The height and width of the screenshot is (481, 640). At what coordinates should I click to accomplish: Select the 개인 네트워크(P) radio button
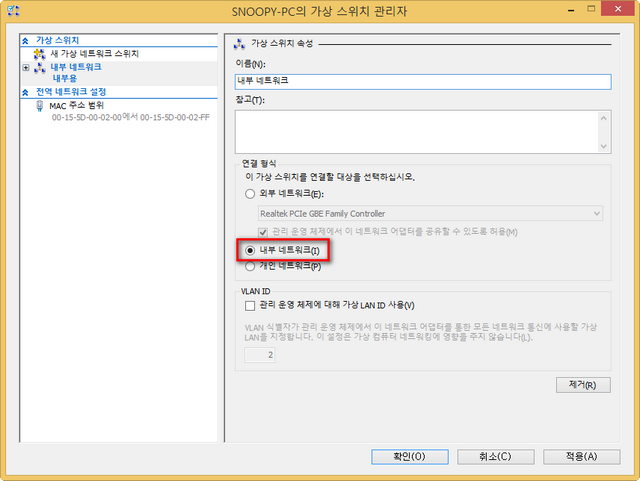tap(250, 267)
